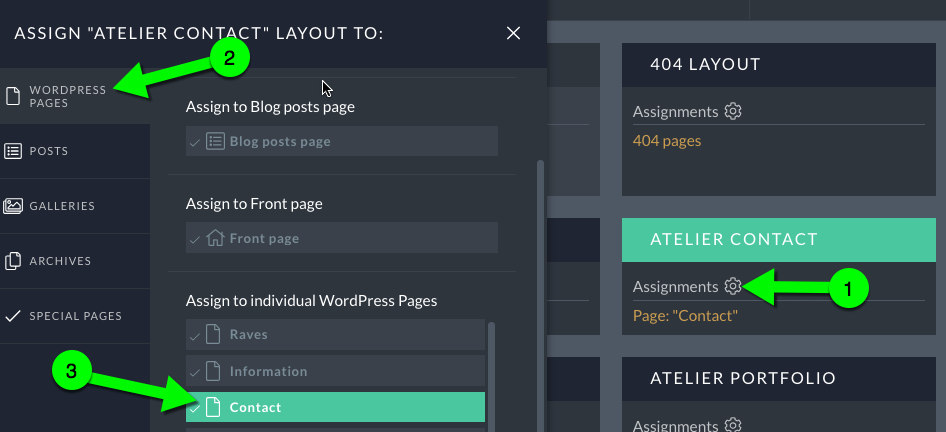This screenshot has width=946, height=432.
Task: Click the Assignments label under 404 Layout
Action: [675, 112]
